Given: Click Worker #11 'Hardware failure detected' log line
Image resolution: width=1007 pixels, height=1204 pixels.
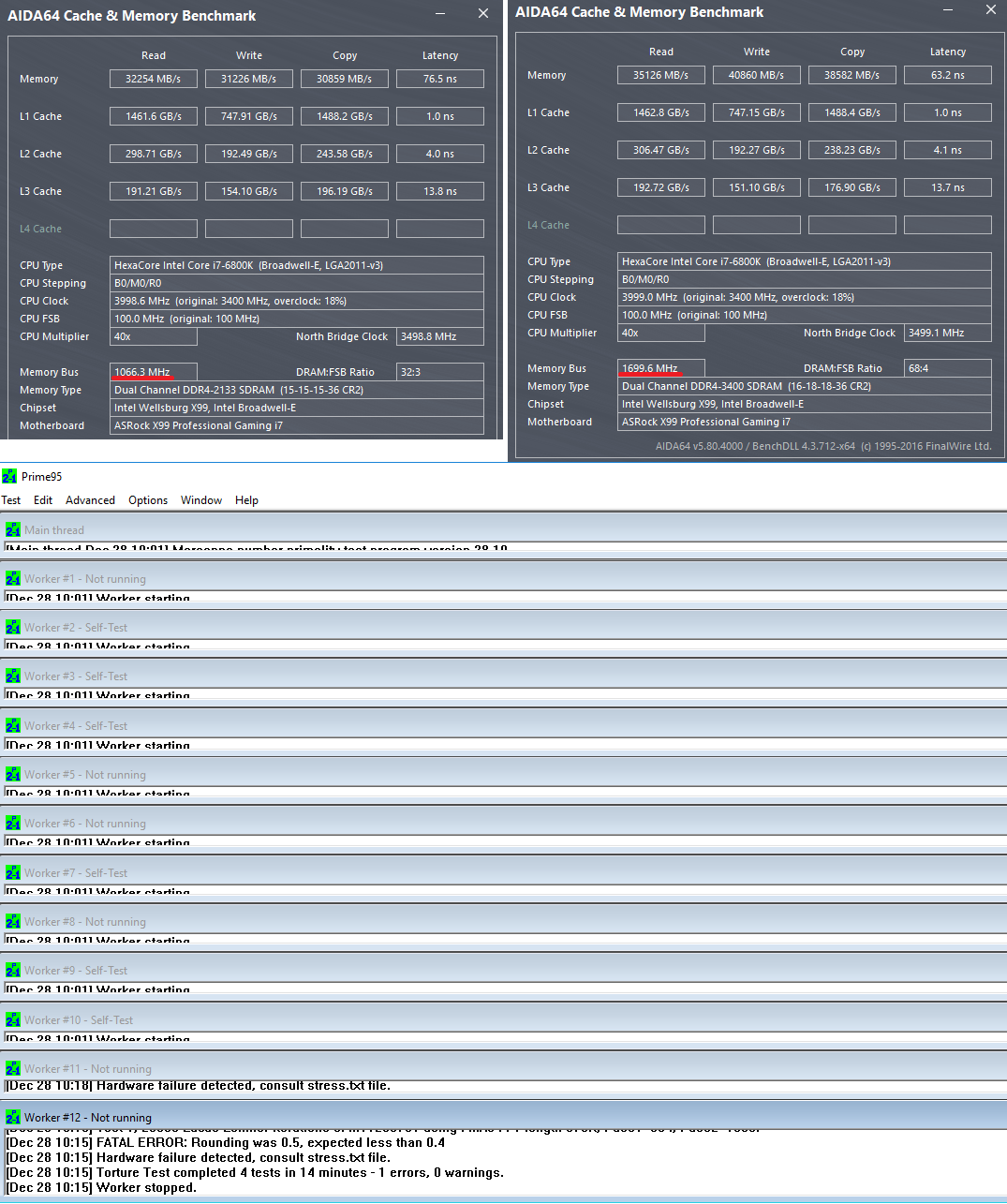Looking at the screenshot, I should [x=199, y=1085].
